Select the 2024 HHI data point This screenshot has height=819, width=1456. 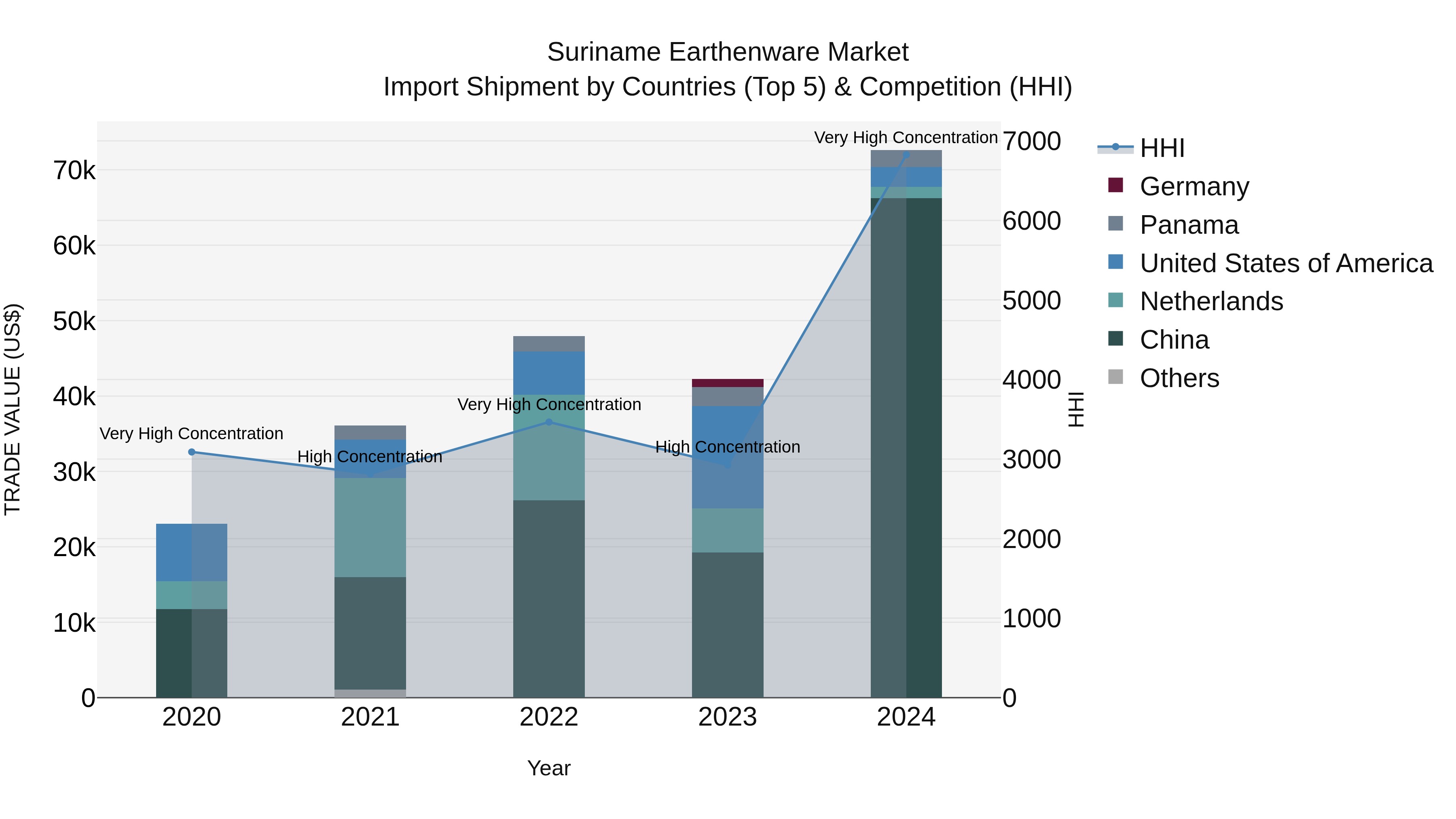click(906, 154)
